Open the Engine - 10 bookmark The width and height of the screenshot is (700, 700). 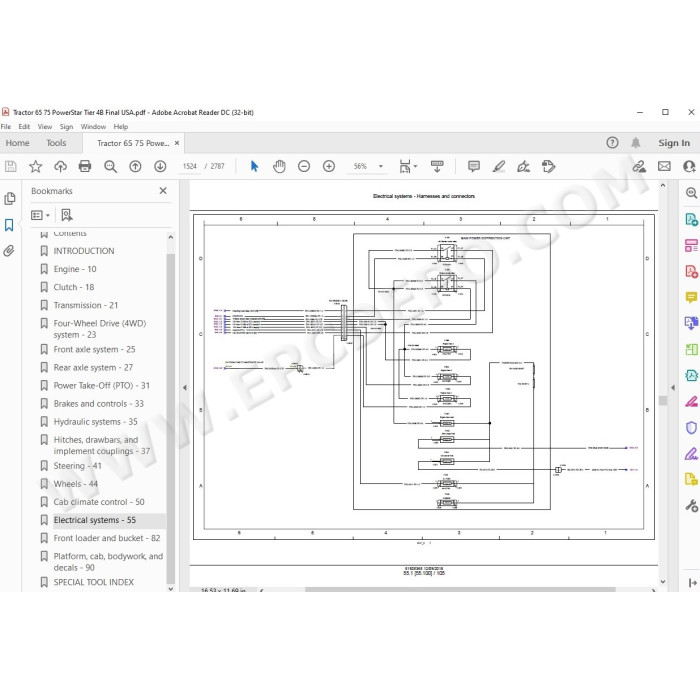pos(75,269)
